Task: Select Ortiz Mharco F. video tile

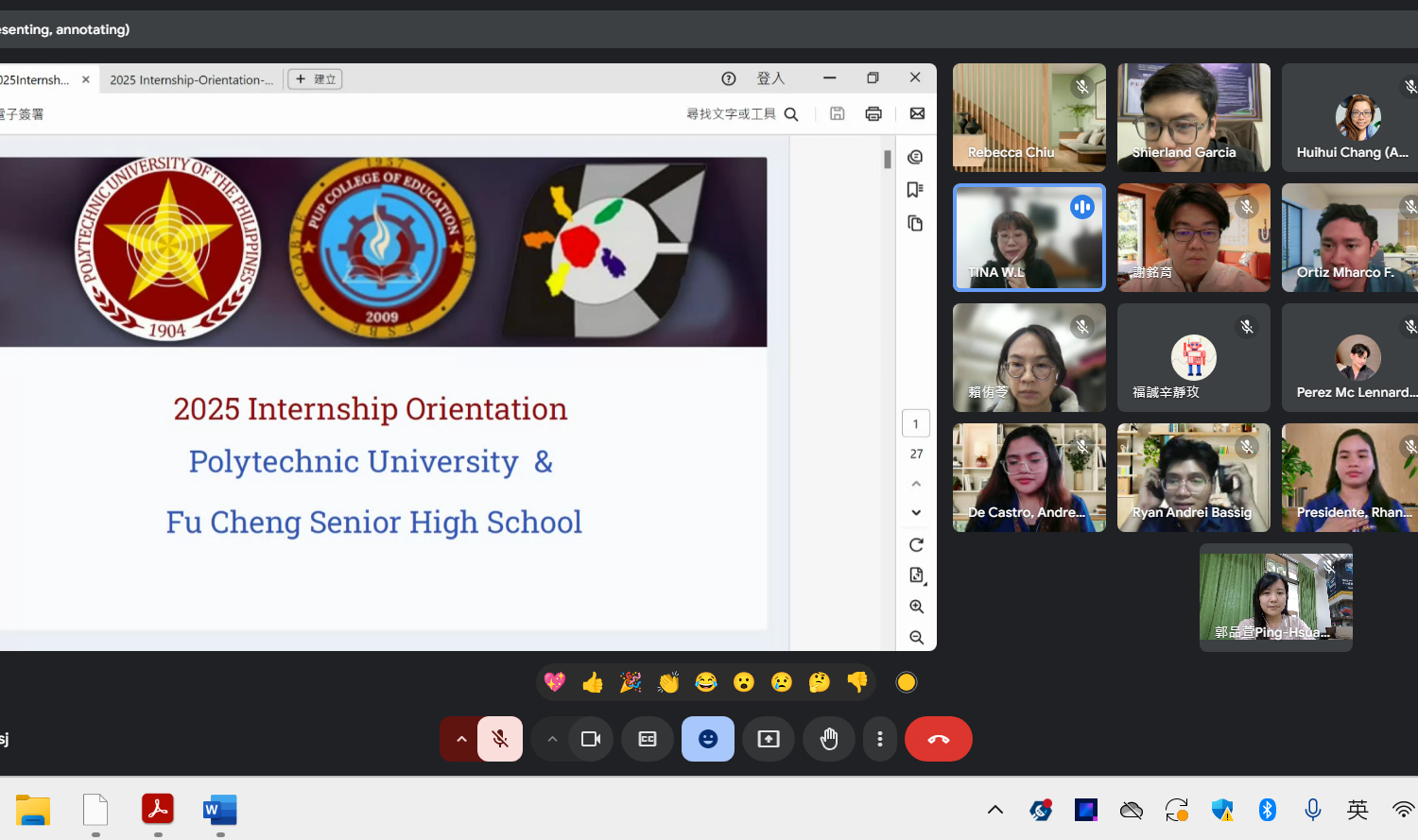Action: [x=1350, y=237]
